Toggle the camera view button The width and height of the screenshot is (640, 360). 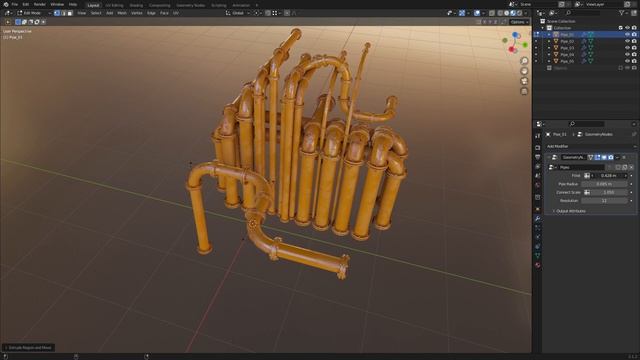pyautogui.click(x=524, y=81)
